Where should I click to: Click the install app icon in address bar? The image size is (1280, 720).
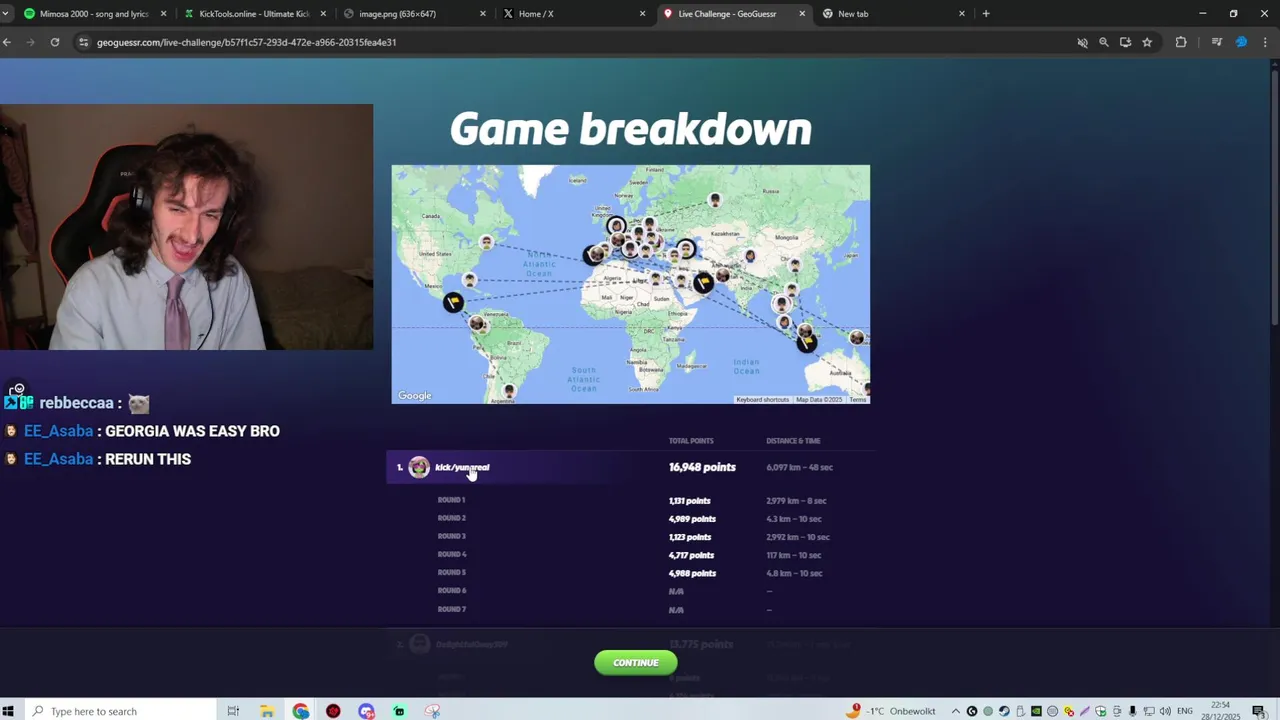pyautogui.click(x=1125, y=42)
